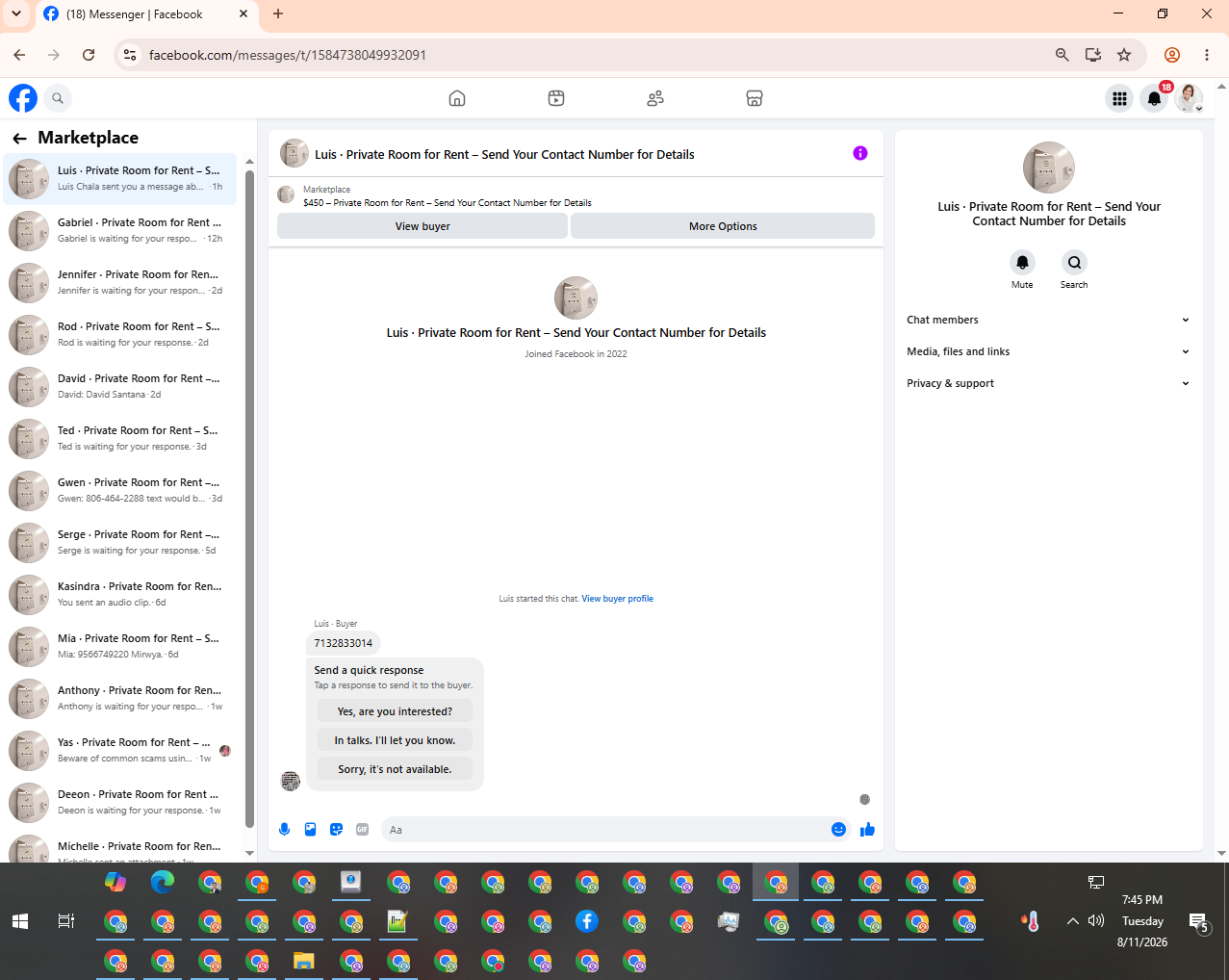Open Yas conversation in chat list

point(119,751)
